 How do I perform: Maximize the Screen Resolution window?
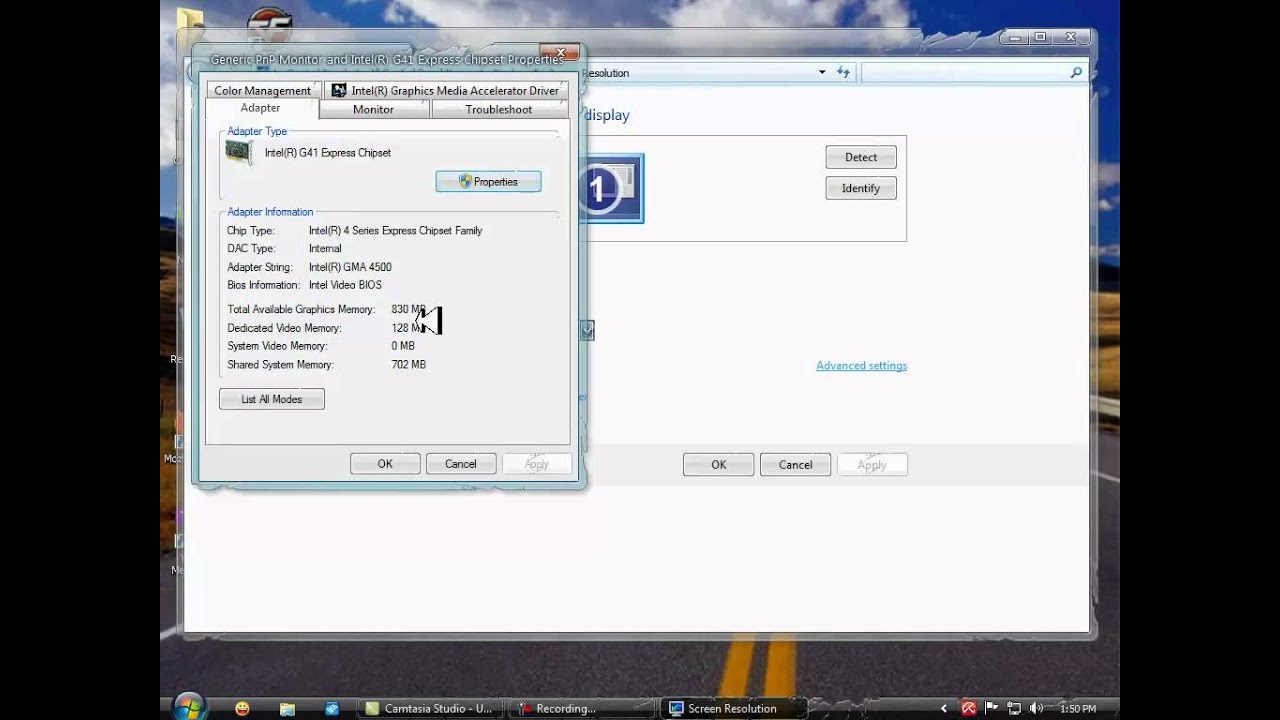point(1041,37)
